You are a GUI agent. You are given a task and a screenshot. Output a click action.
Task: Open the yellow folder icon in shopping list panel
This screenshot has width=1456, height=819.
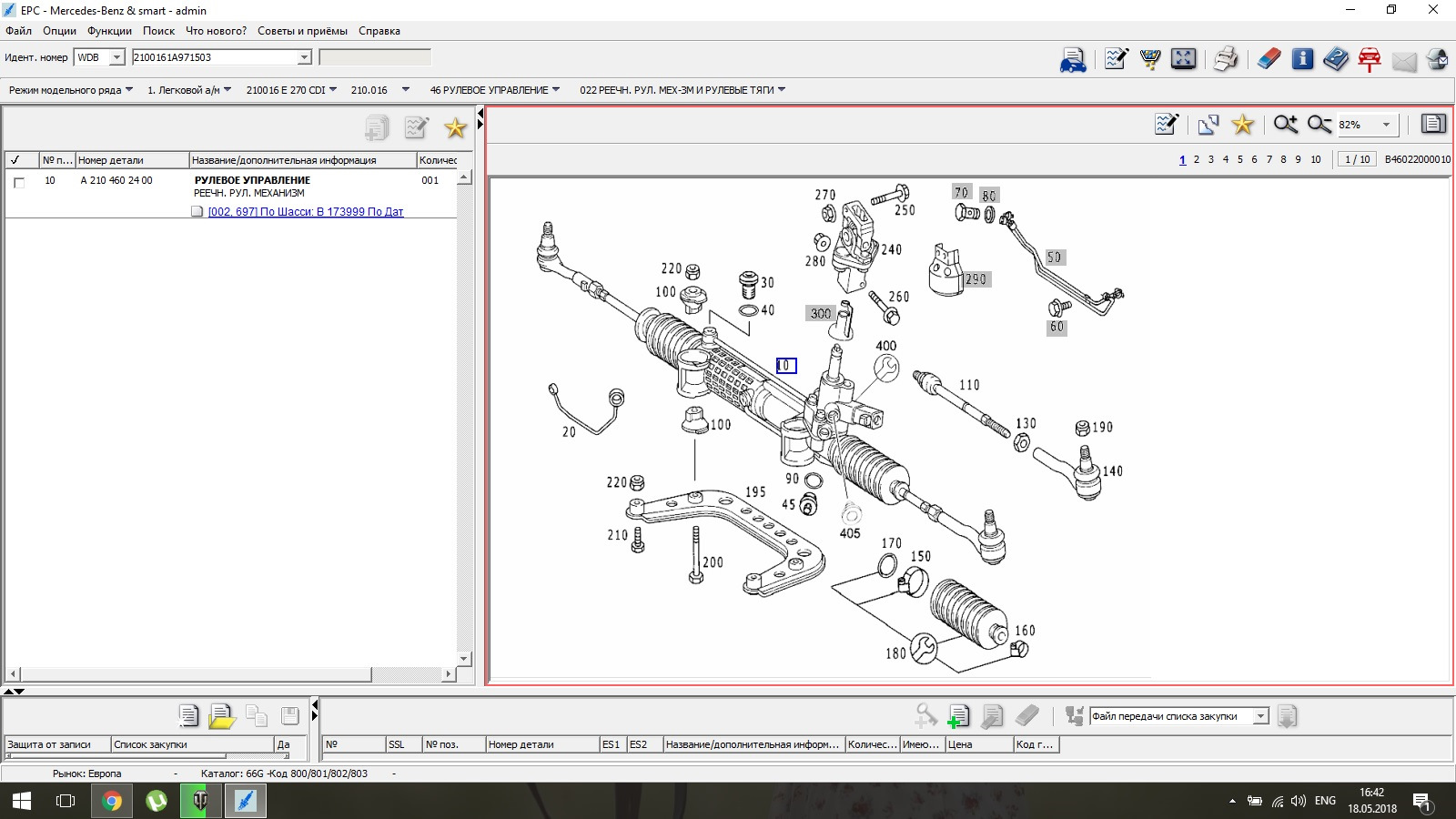[221, 717]
